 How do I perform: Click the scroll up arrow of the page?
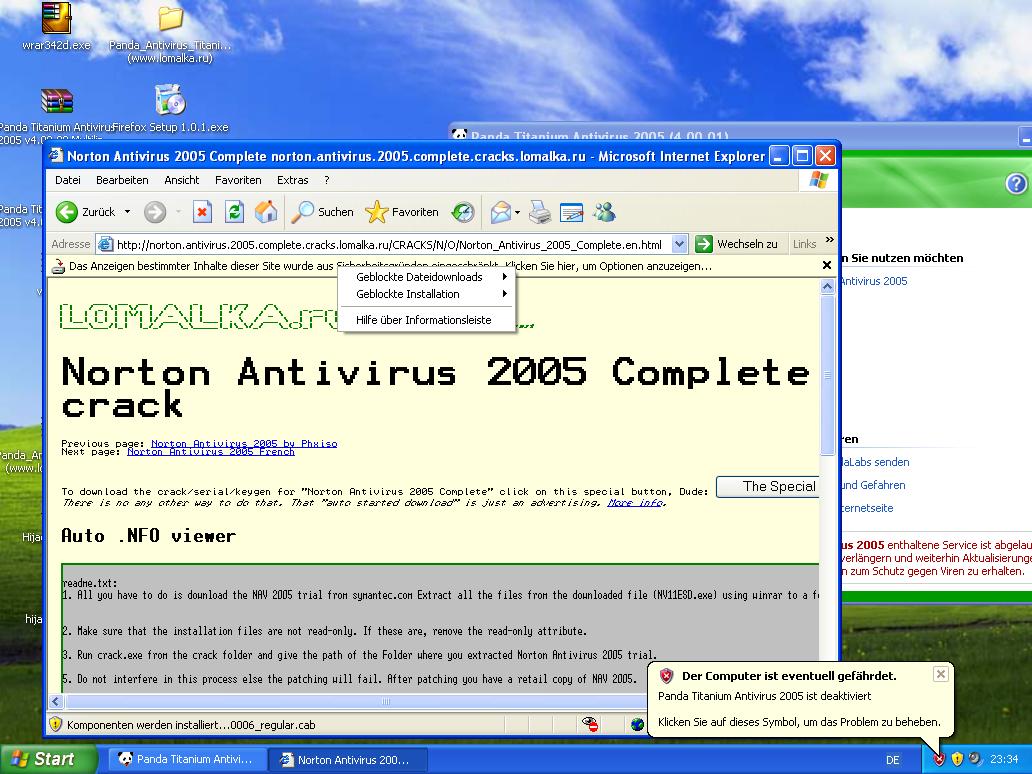[x=827, y=286]
